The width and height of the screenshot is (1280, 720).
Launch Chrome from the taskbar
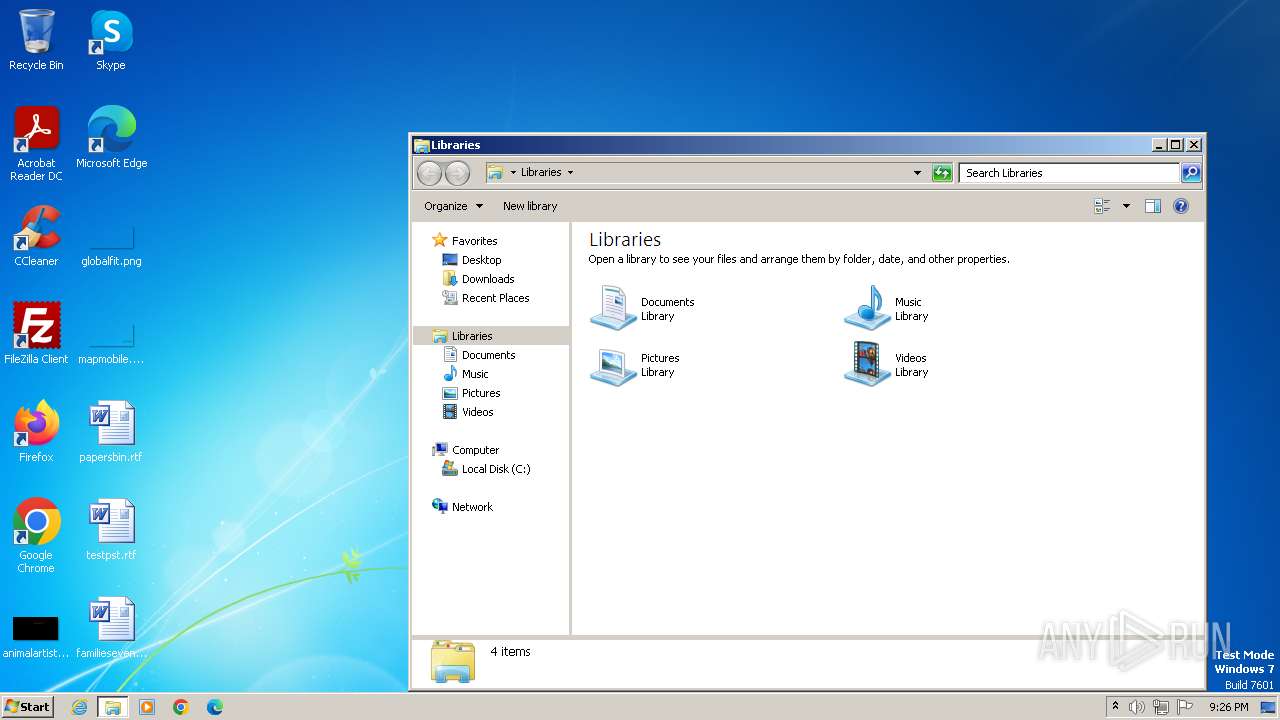click(181, 707)
